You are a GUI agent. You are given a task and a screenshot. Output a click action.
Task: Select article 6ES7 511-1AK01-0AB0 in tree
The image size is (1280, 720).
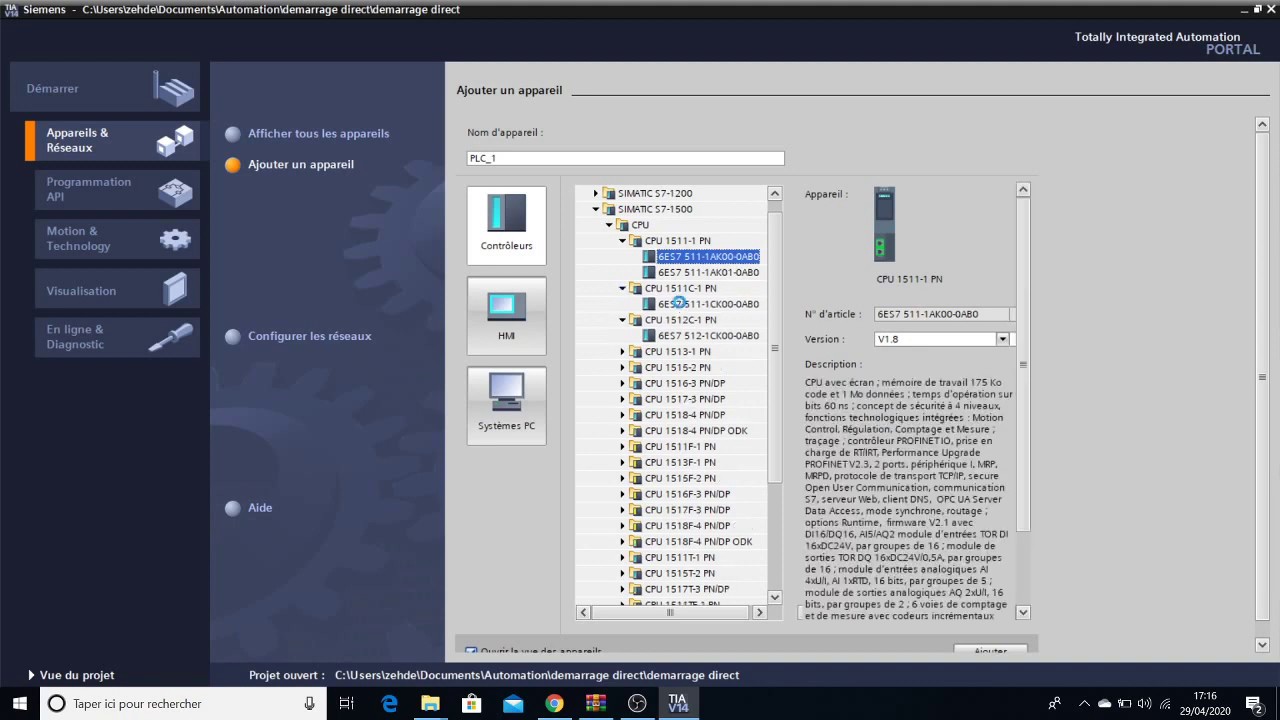[x=708, y=272]
